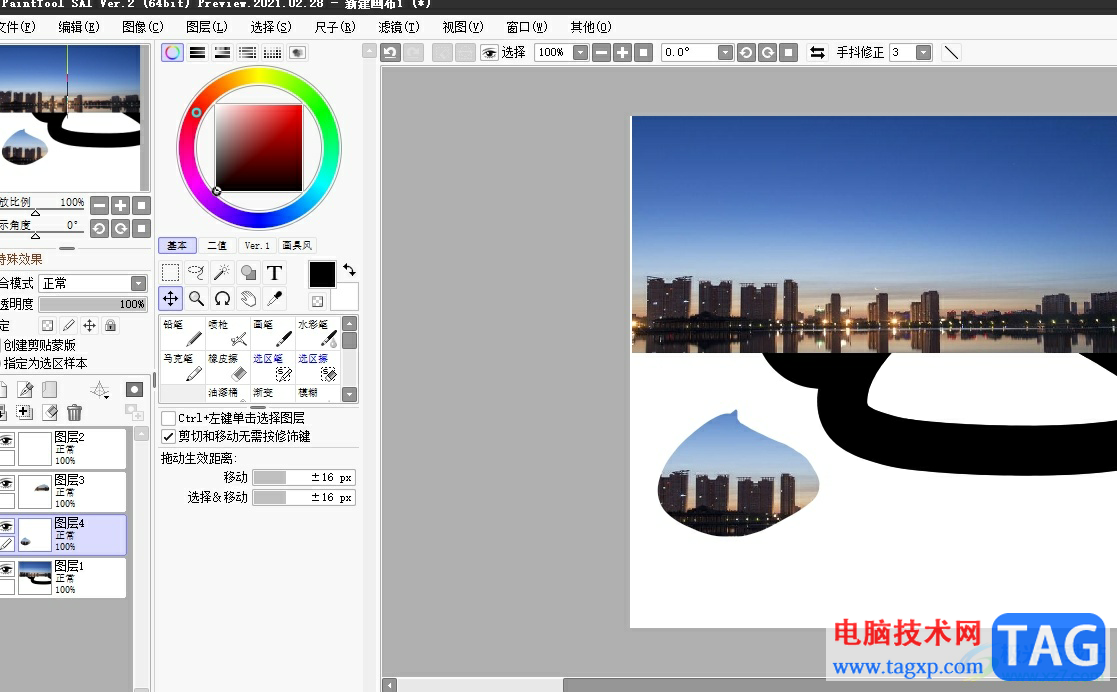Toggle visibility of layer 图层3
Image resolution: width=1117 pixels, height=692 pixels.
tap(6, 483)
